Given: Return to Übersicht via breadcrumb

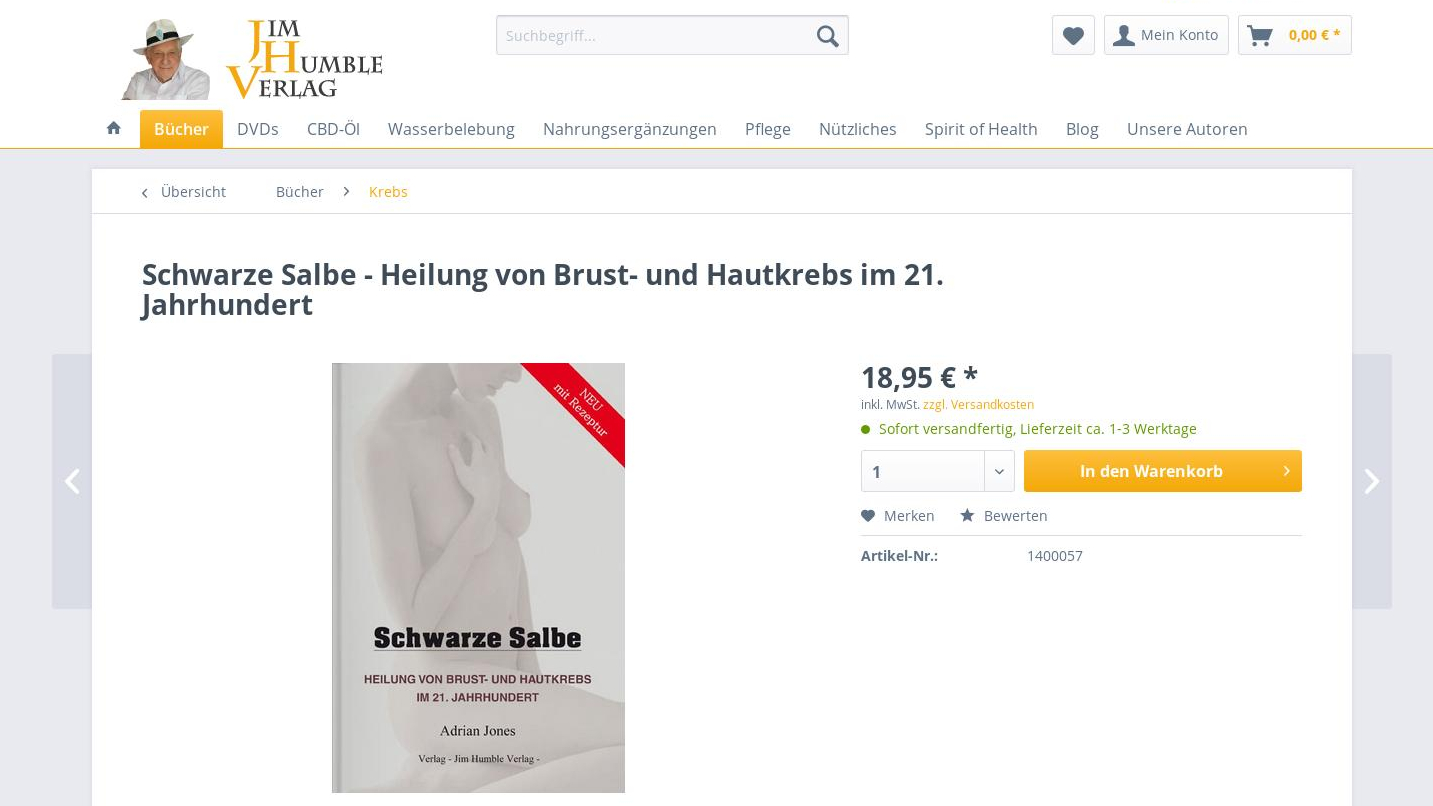Looking at the screenshot, I should click(184, 192).
